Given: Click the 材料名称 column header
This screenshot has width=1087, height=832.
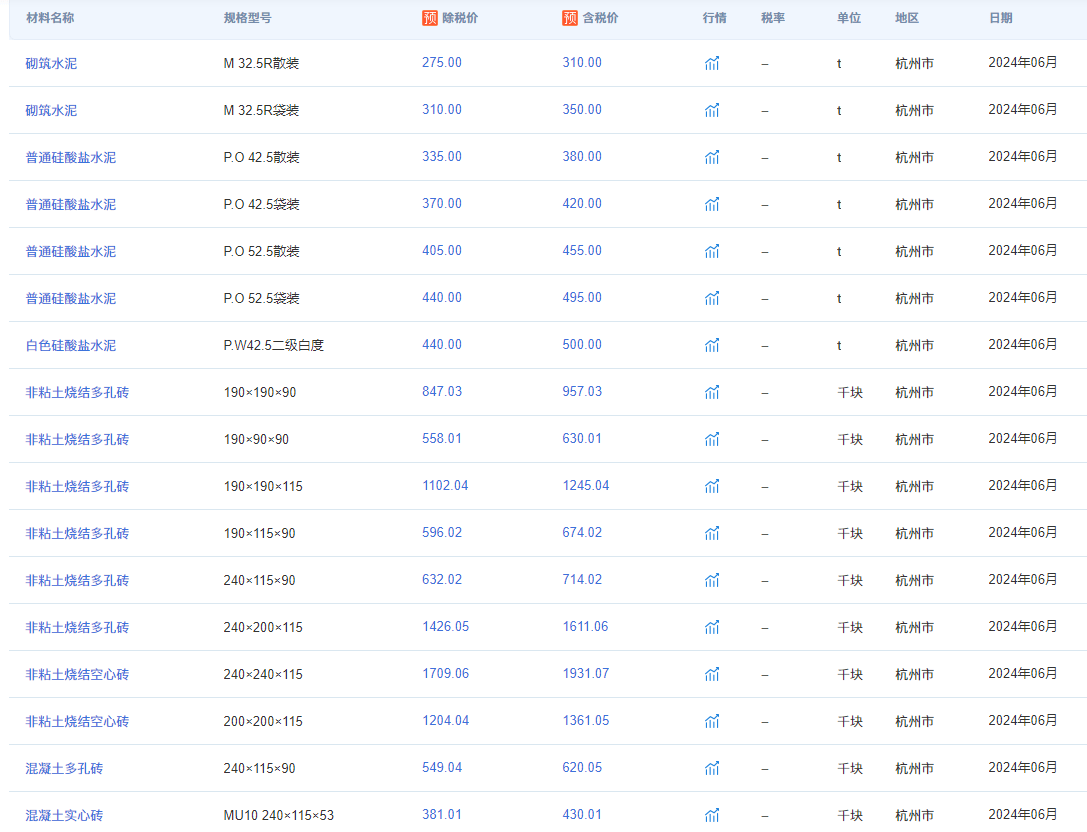Looking at the screenshot, I should point(50,18).
